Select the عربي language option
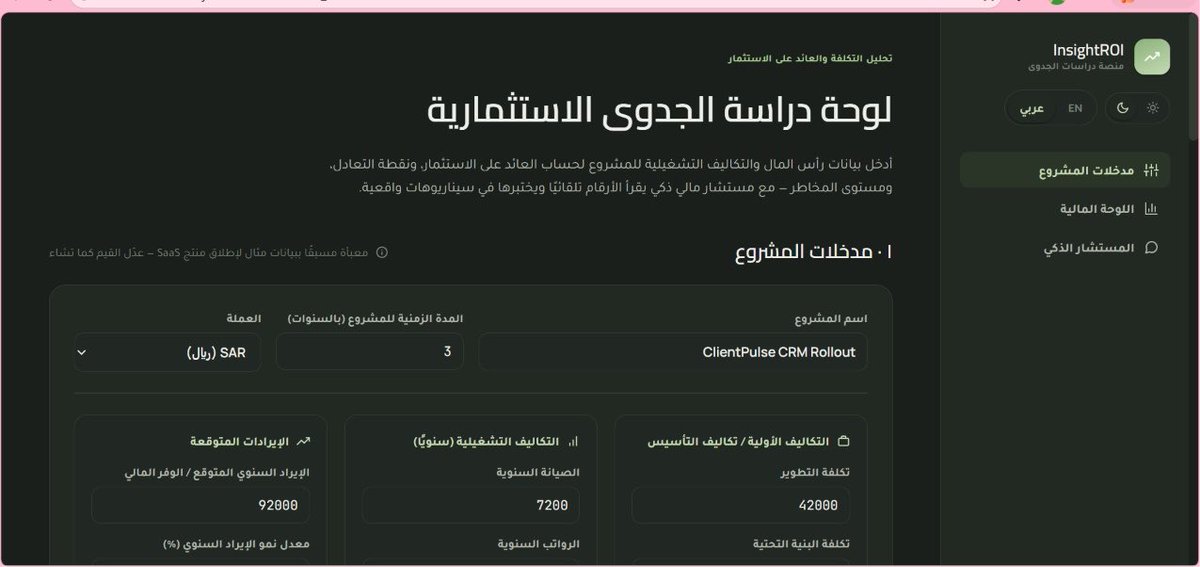 1032,108
